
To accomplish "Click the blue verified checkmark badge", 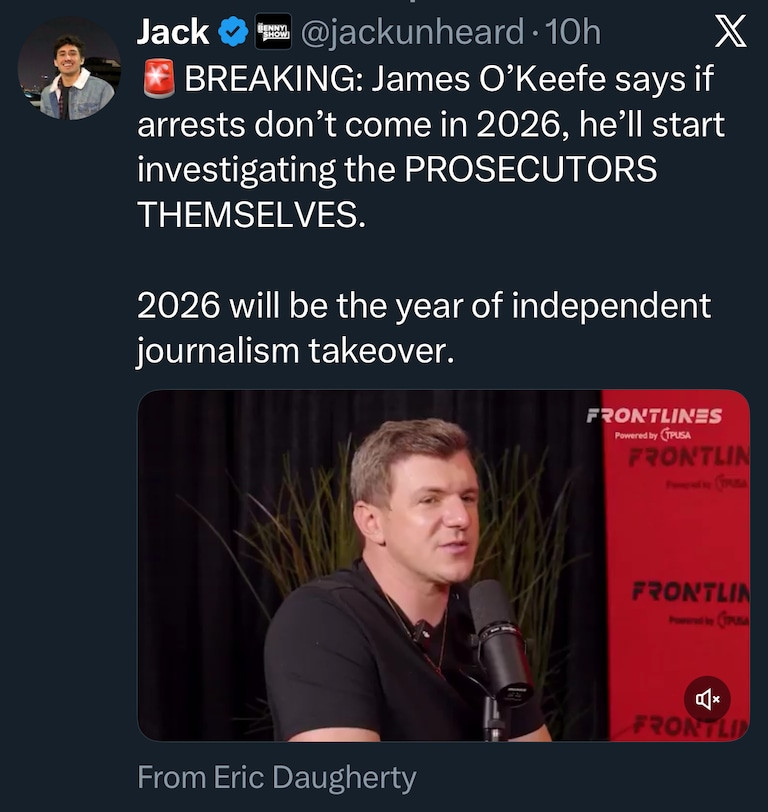I will pyautogui.click(x=233, y=32).
